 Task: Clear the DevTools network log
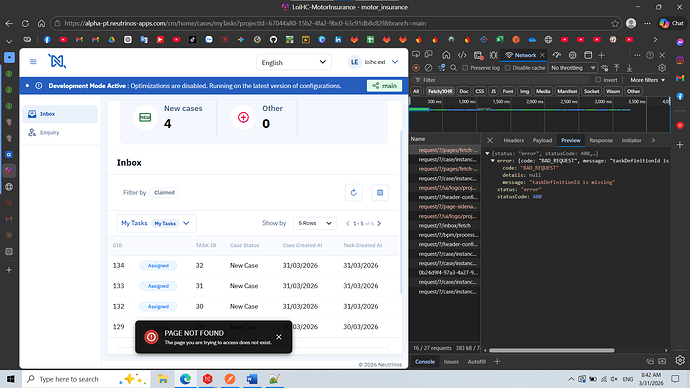tap(428, 68)
